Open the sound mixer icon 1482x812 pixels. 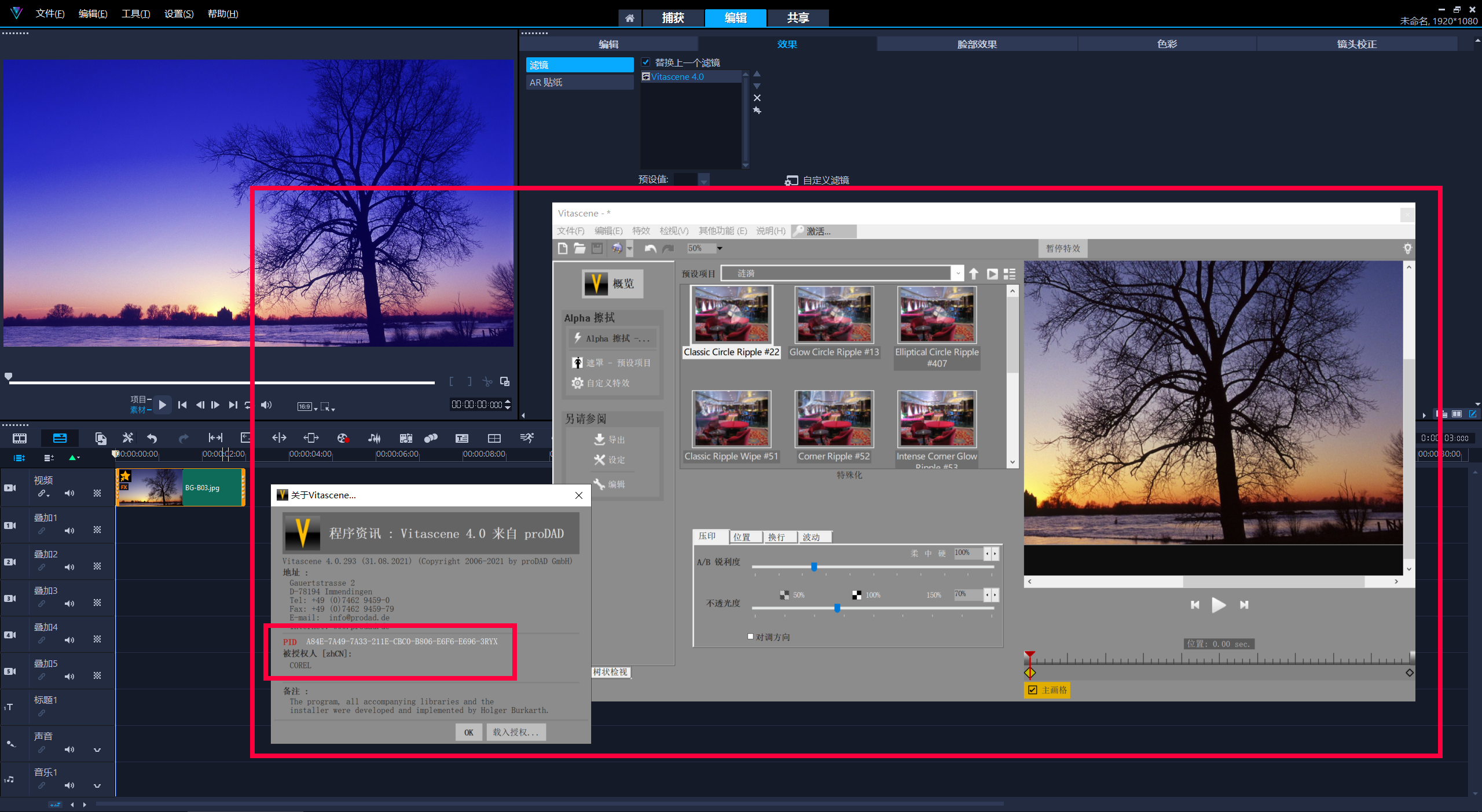point(375,438)
